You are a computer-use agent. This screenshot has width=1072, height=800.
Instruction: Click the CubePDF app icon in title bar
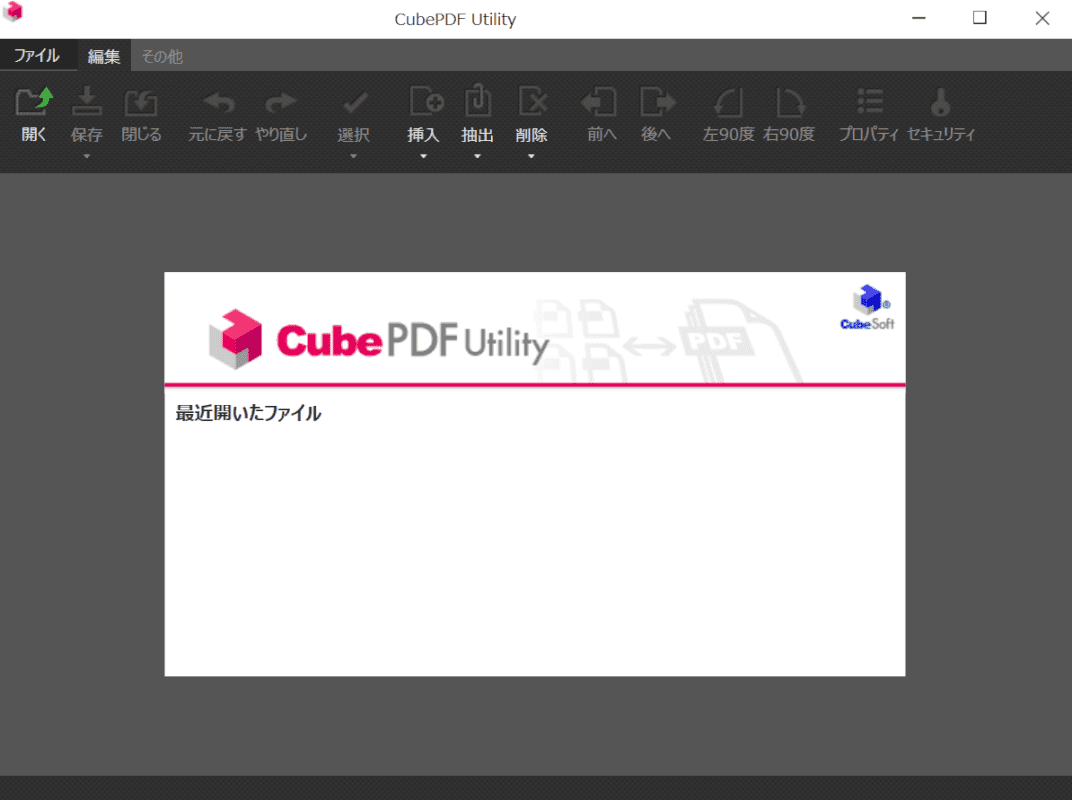click(13, 11)
